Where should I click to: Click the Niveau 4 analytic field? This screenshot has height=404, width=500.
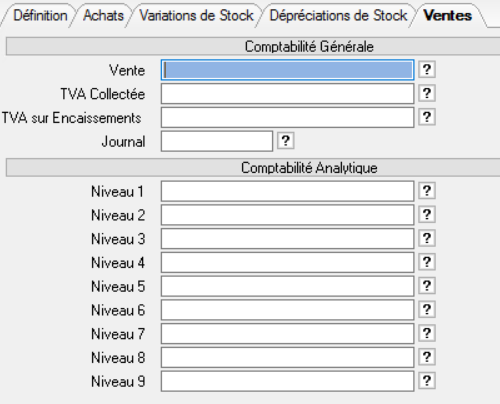288,262
